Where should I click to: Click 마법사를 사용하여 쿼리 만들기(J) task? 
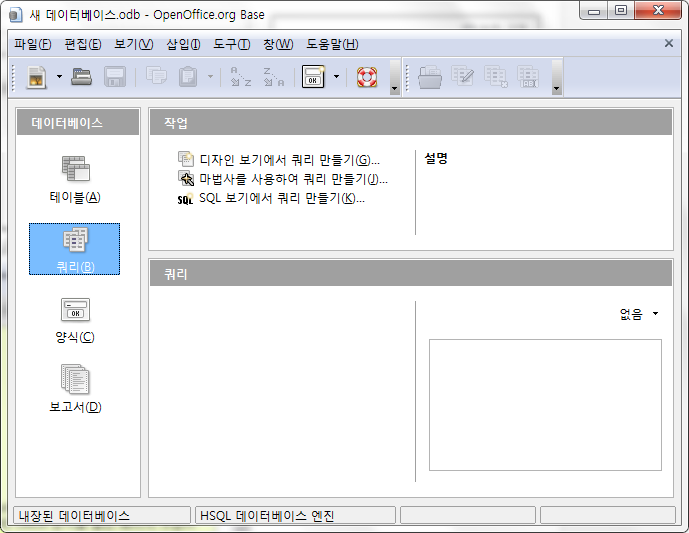point(283,179)
